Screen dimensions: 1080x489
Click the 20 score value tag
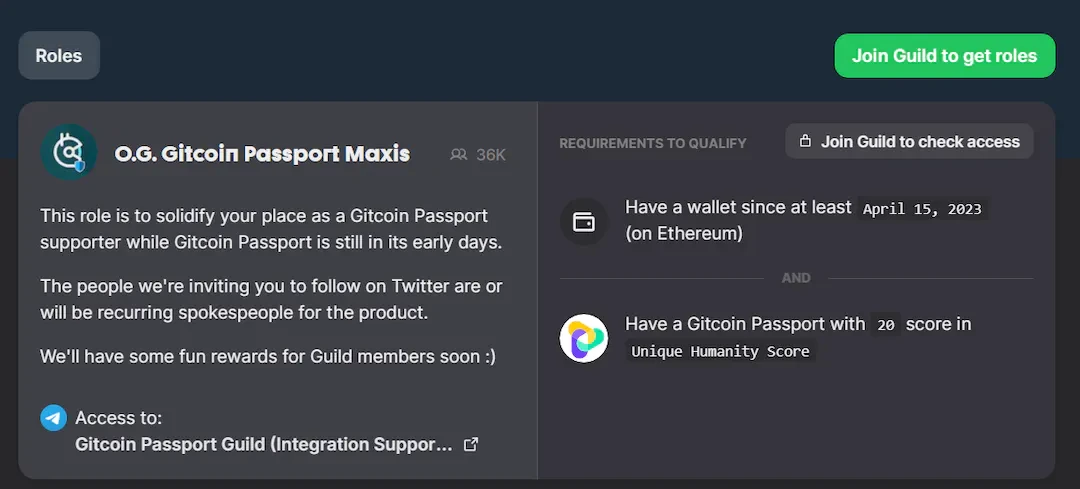(x=884, y=325)
